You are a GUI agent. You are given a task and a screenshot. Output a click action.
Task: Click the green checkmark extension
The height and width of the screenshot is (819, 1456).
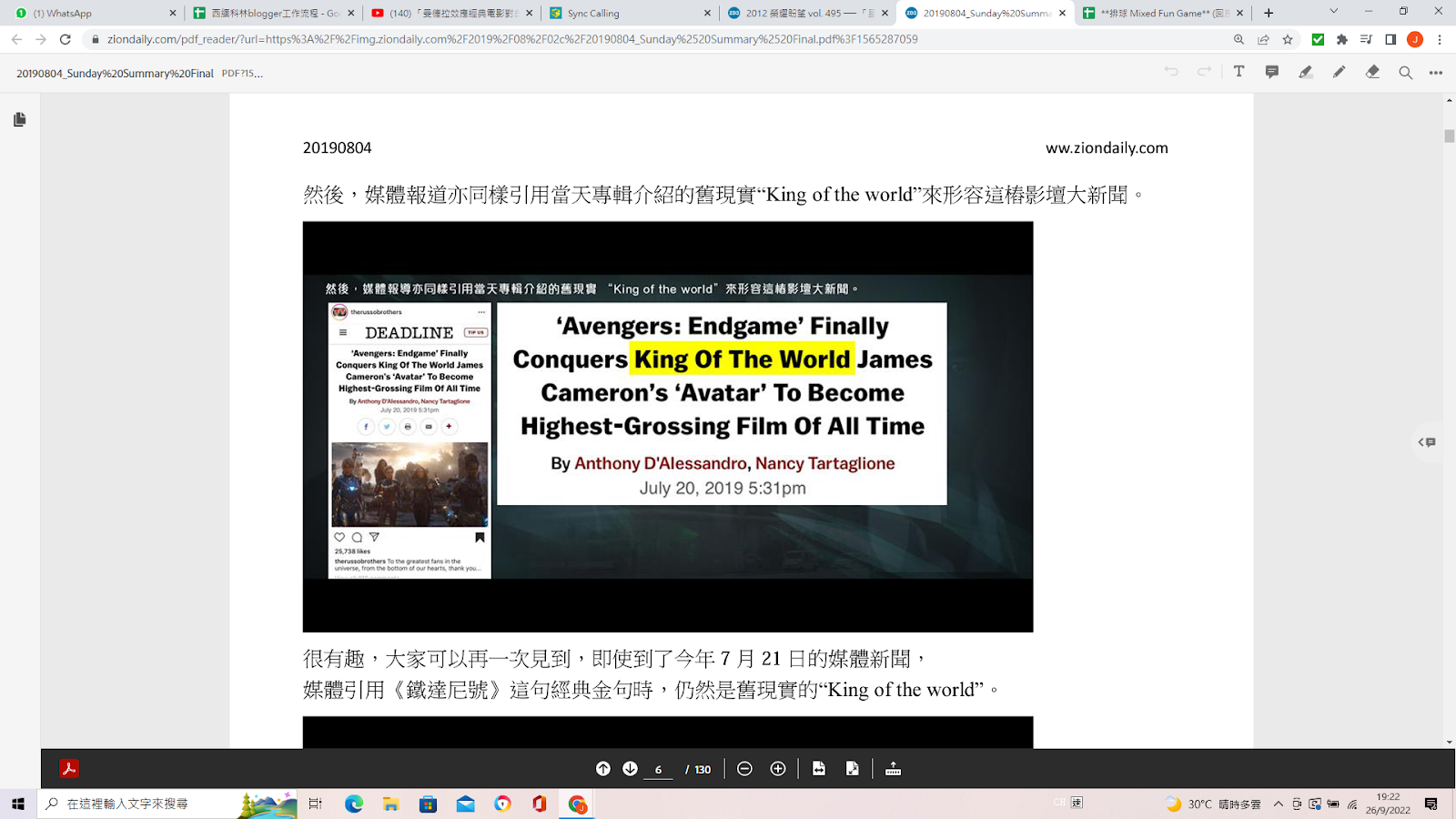[x=1318, y=39]
